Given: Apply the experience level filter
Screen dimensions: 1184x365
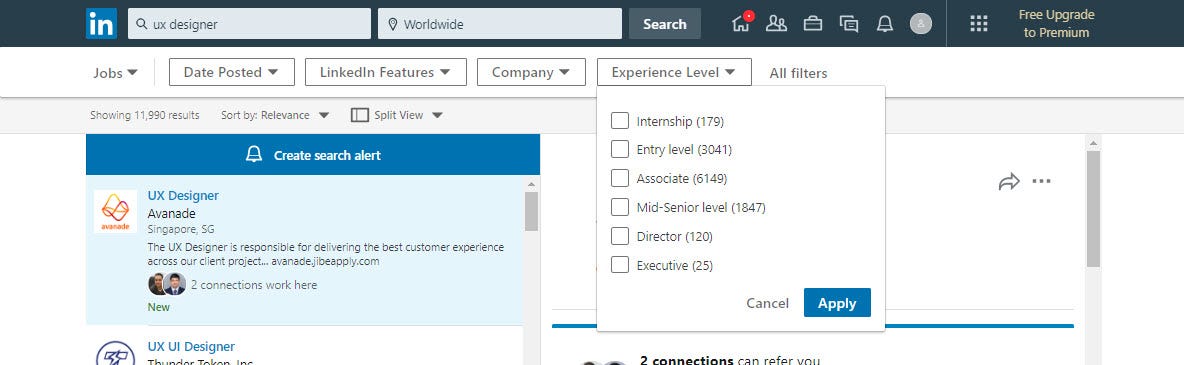Looking at the screenshot, I should coord(837,302).
